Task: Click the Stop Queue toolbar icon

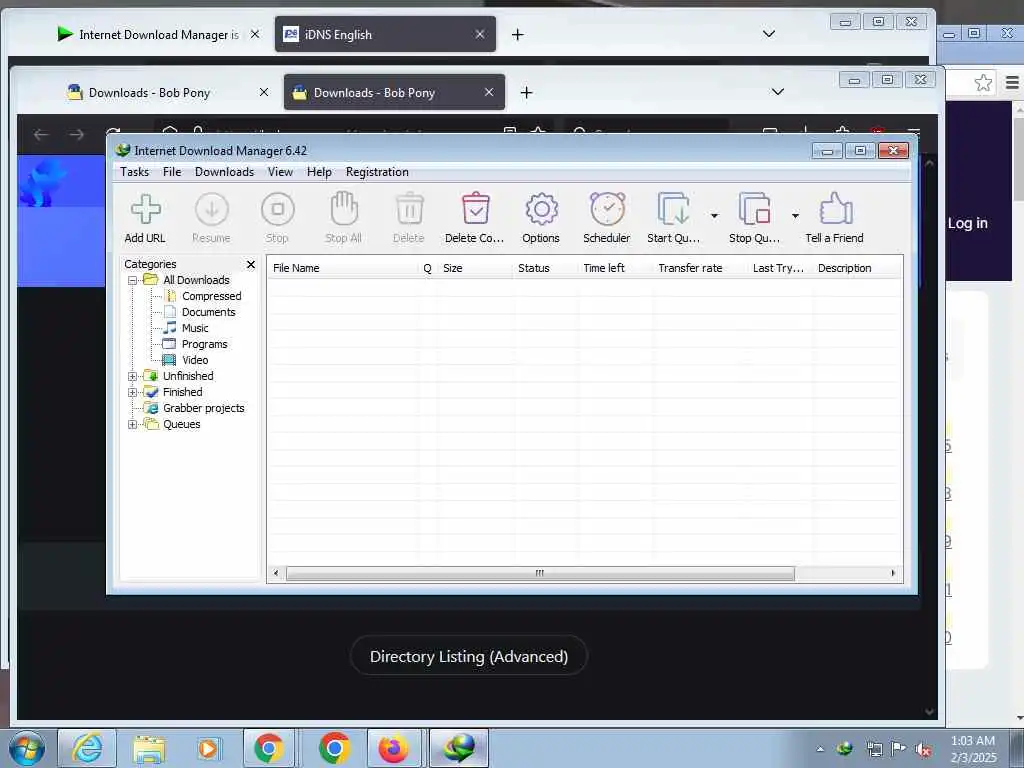Action: [754, 210]
